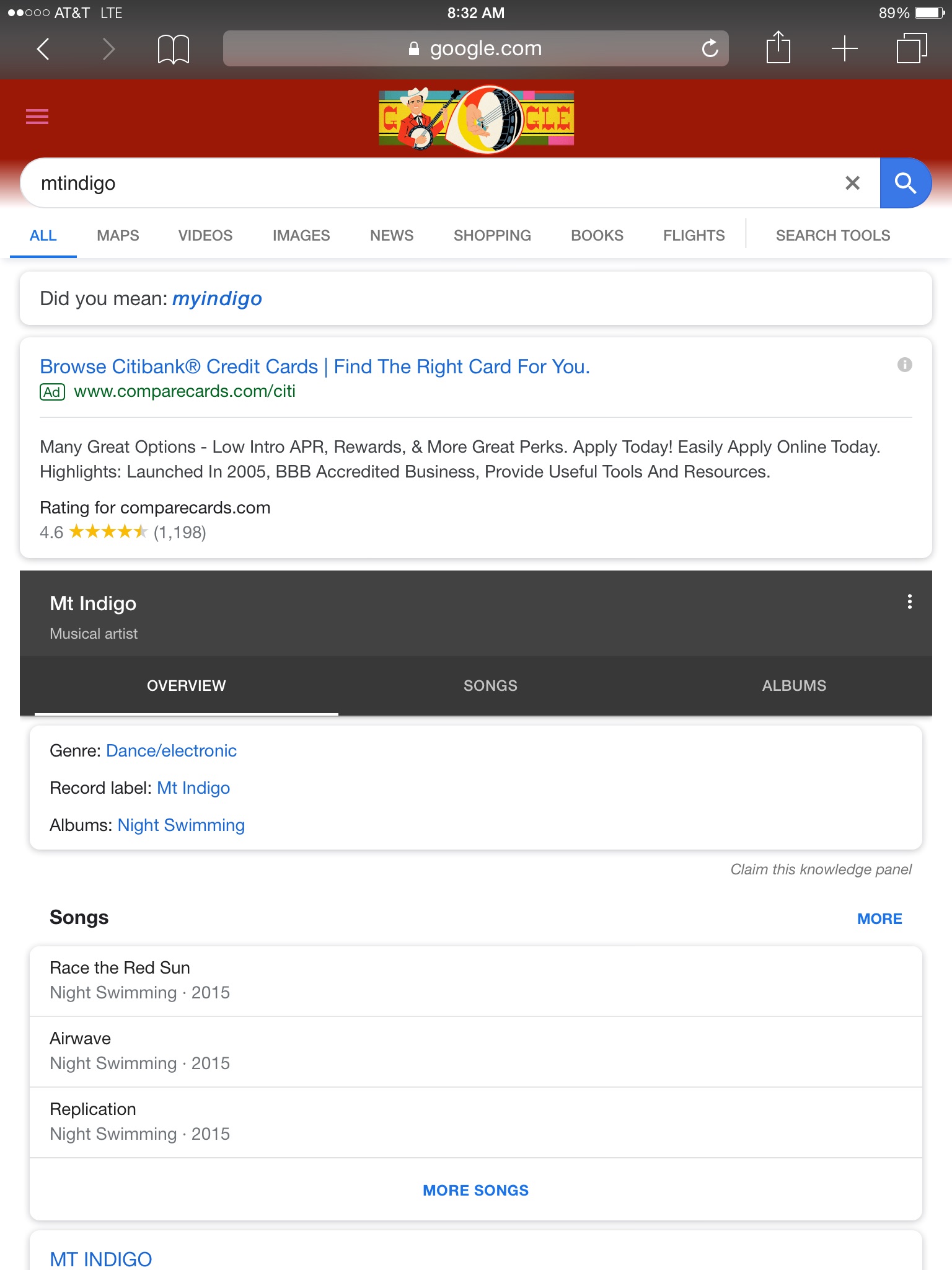
Task: Switch to the Images results tab
Action: tap(301, 236)
